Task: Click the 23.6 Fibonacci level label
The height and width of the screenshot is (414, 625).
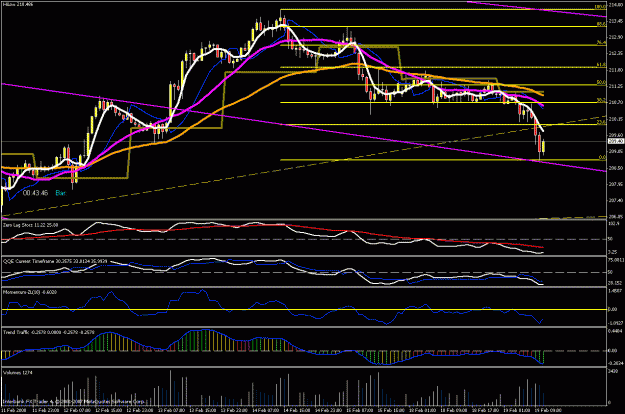Action: pos(601,122)
